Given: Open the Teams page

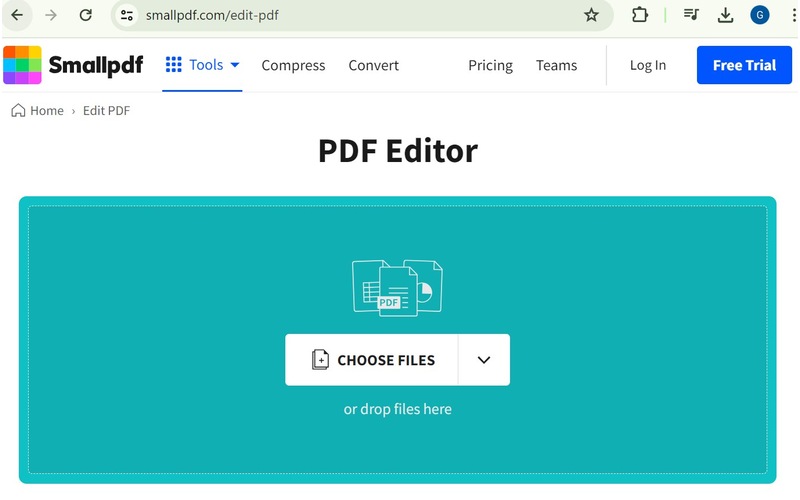Looking at the screenshot, I should (x=556, y=65).
